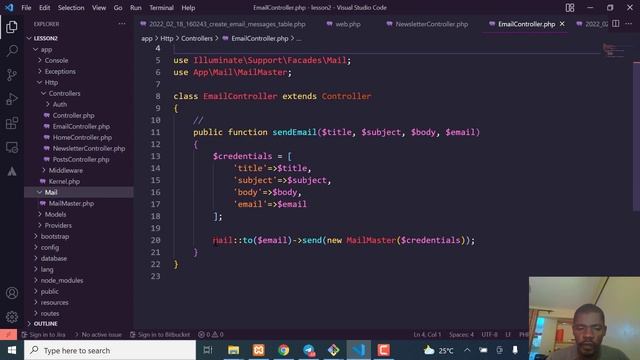The width and height of the screenshot is (640, 360).
Task: Switch to NewsletterController.php tab
Action: [x=427, y=24]
